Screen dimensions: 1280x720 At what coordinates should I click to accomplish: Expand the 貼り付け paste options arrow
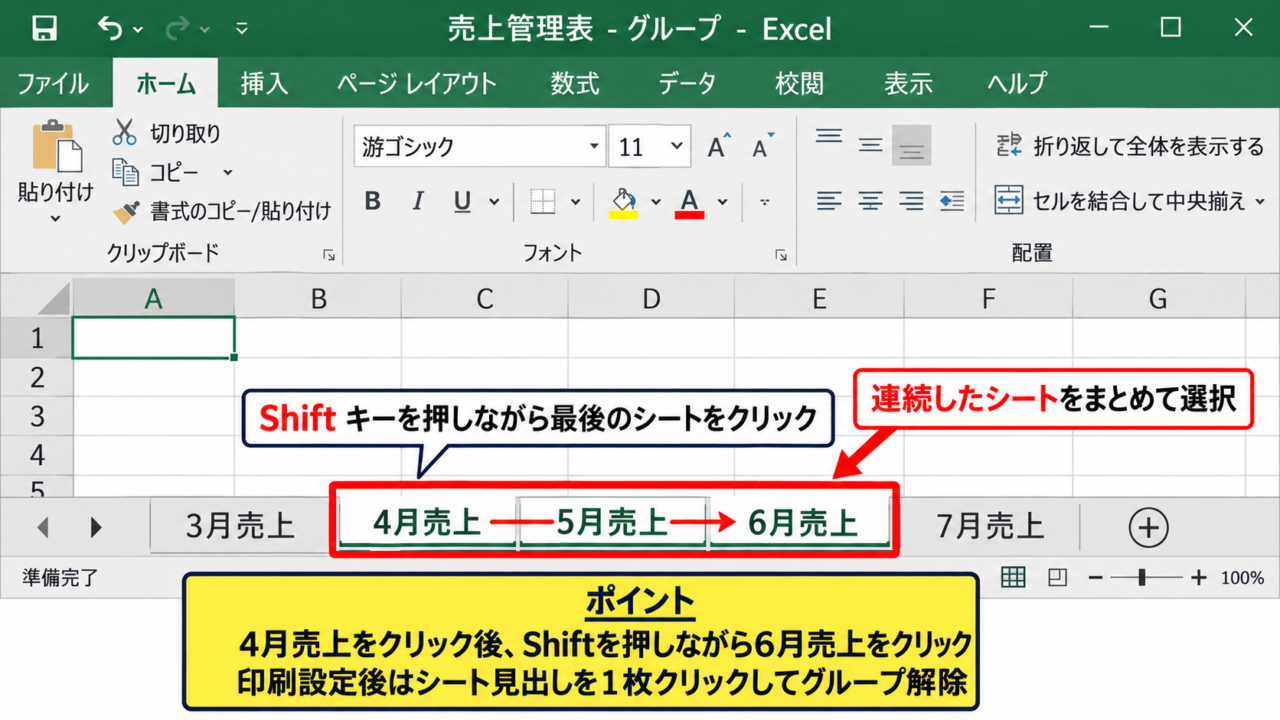coord(56,218)
